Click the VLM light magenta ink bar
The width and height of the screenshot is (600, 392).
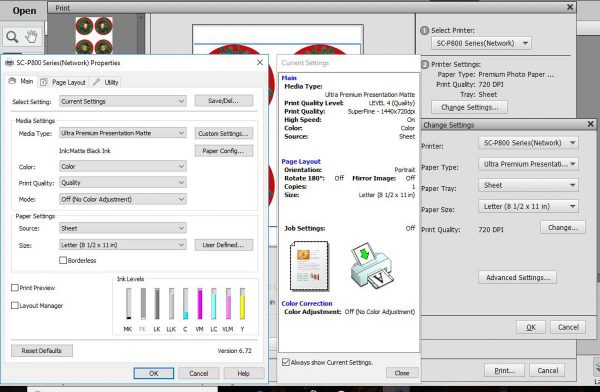coord(228,304)
